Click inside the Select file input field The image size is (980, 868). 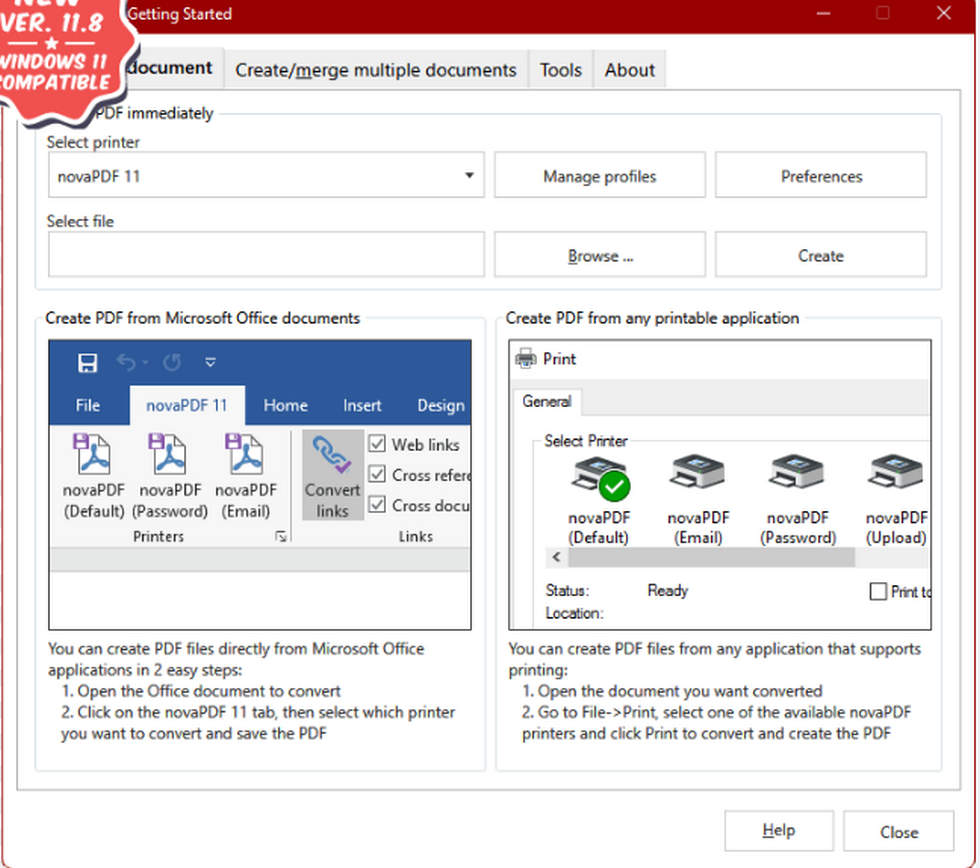coord(266,254)
